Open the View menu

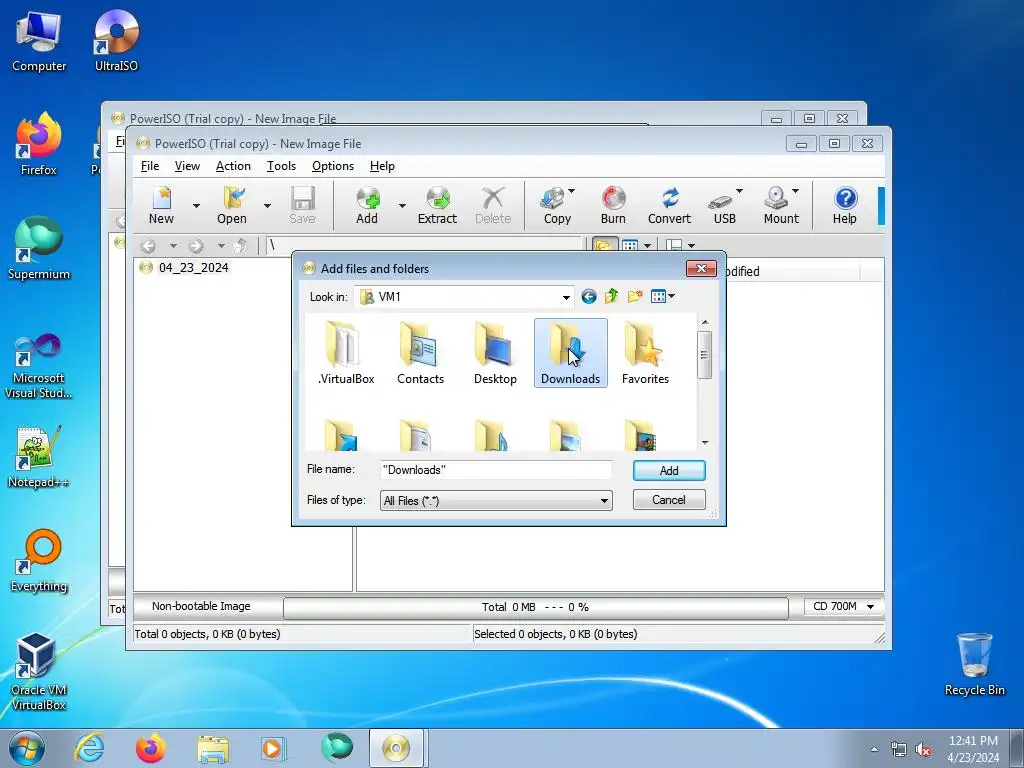coord(187,166)
